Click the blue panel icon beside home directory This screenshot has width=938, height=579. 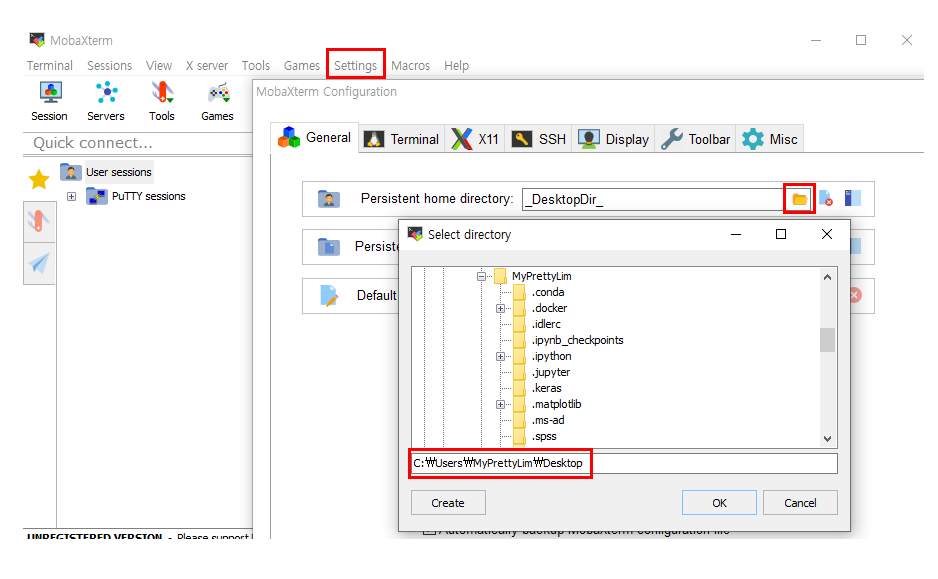tap(852, 198)
